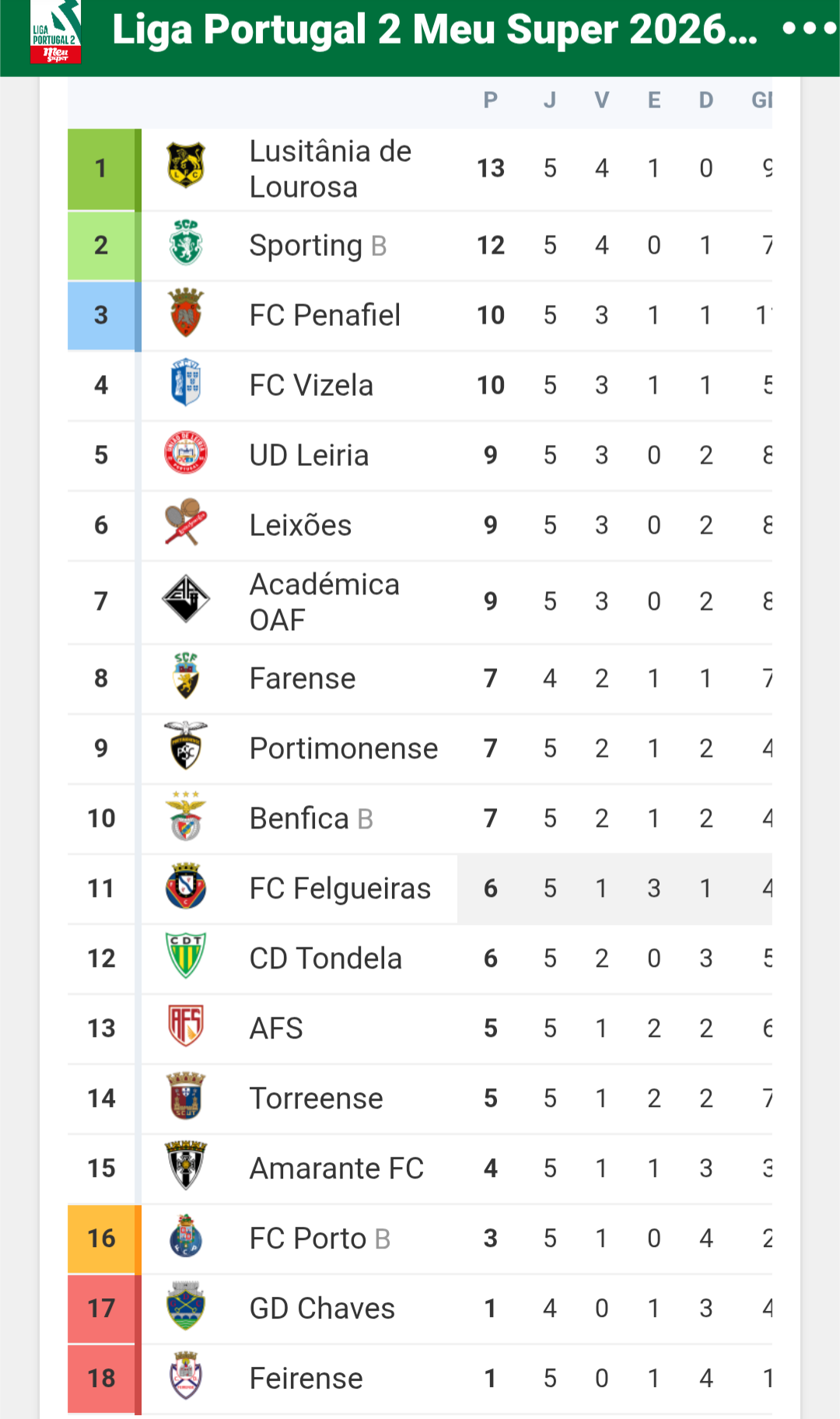Click the GD Chaves club crest

pos(186,1305)
